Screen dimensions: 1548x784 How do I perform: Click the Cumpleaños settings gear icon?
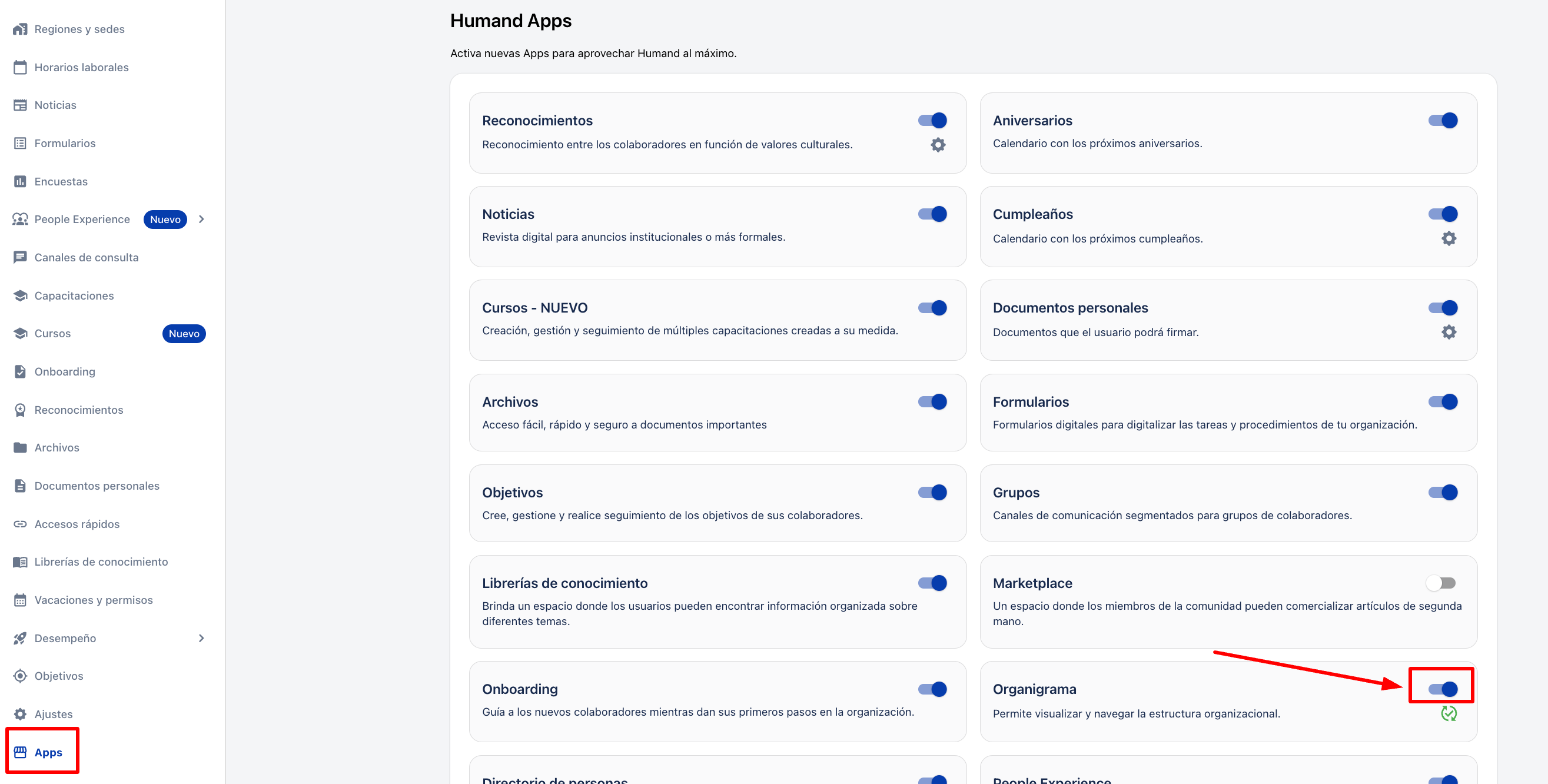[x=1449, y=238]
